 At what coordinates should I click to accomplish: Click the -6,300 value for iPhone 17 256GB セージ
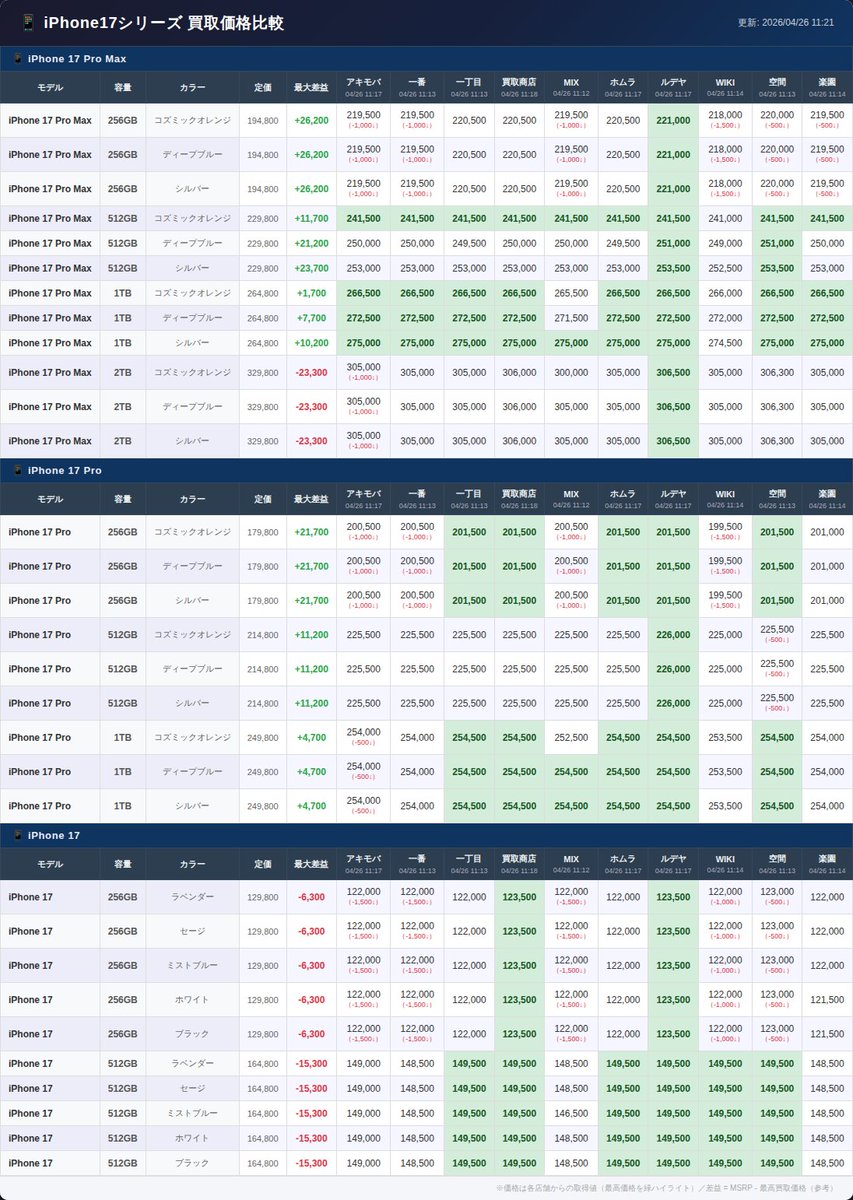tap(311, 932)
